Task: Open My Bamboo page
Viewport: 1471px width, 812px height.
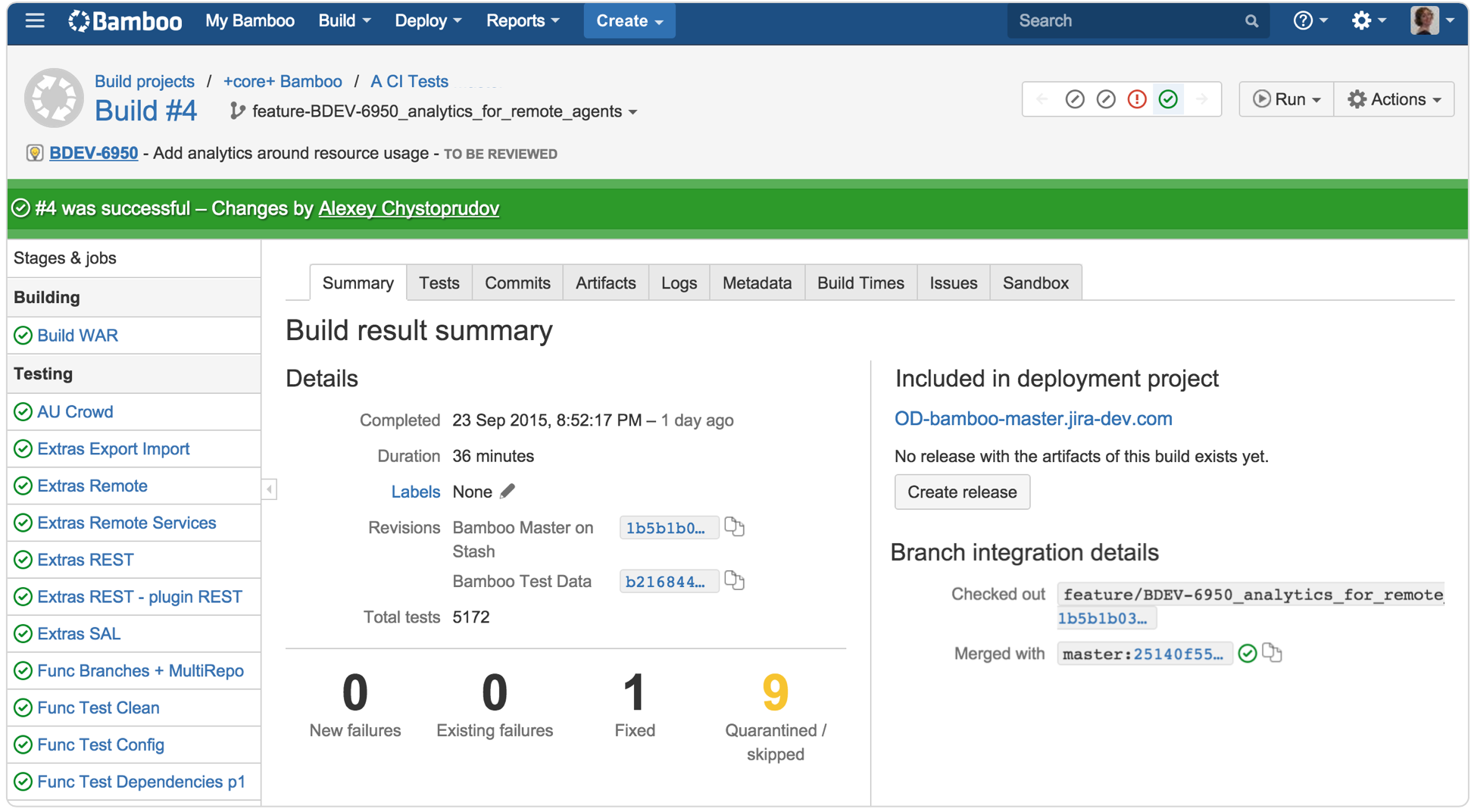Action: (x=250, y=20)
